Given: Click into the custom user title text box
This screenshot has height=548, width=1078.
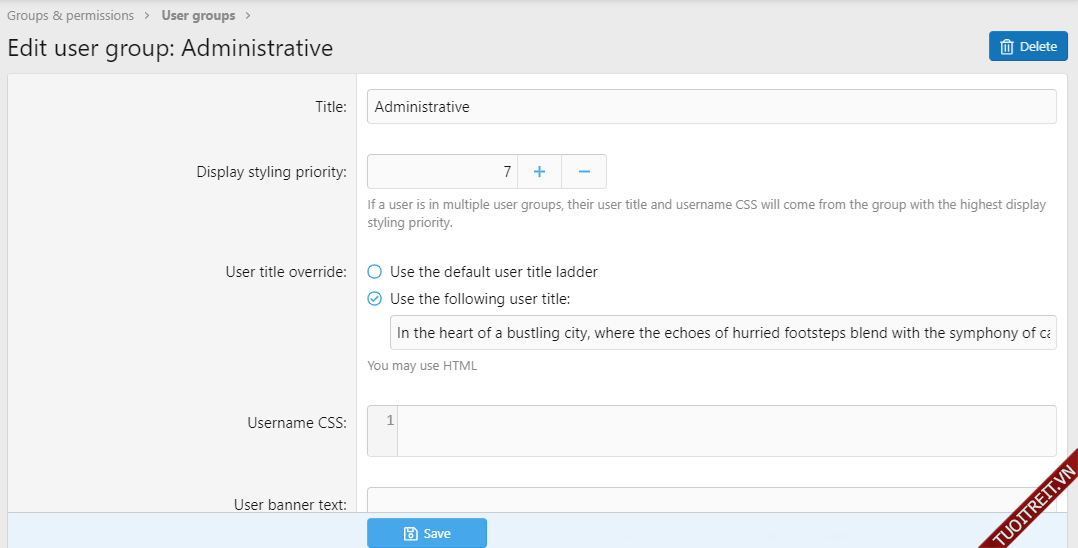Looking at the screenshot, I should (x=722, y=333).
